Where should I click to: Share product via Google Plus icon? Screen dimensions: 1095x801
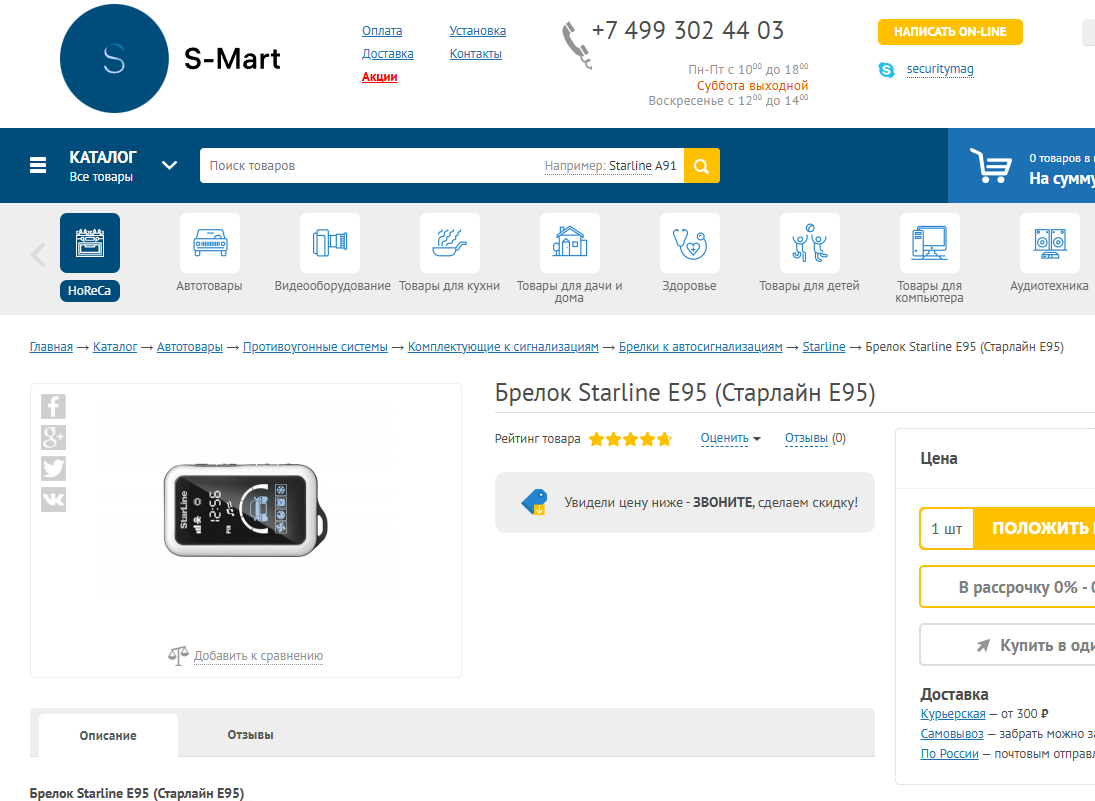point(53,437)
